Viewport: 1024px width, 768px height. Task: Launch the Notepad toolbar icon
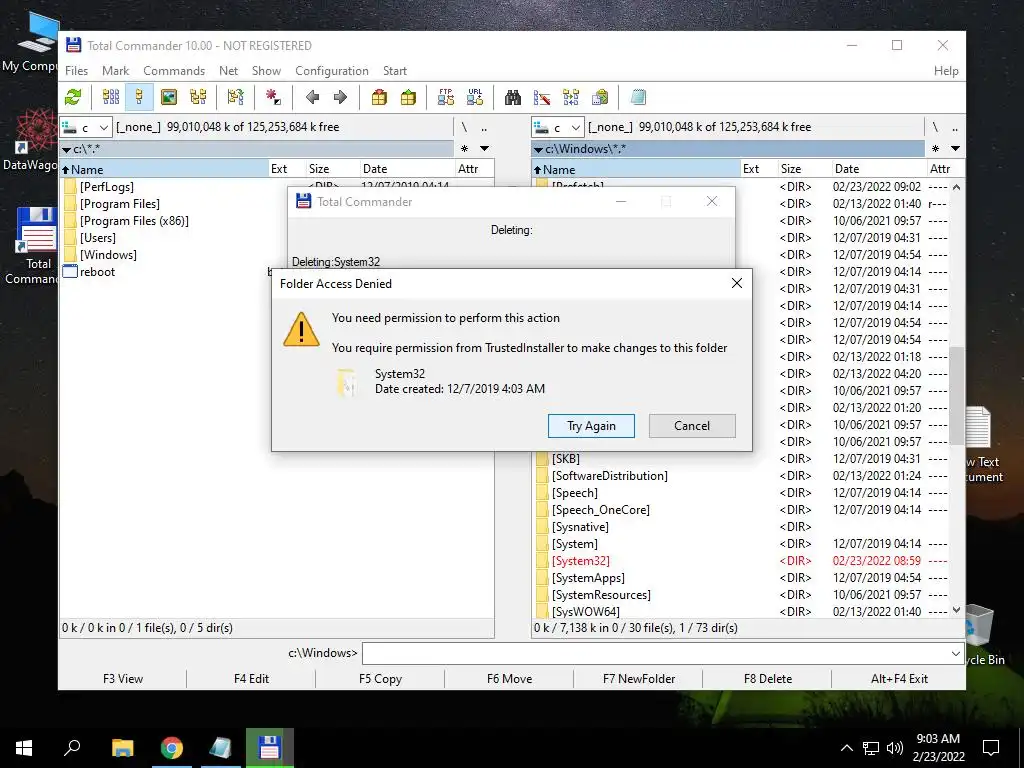[638, 97]
